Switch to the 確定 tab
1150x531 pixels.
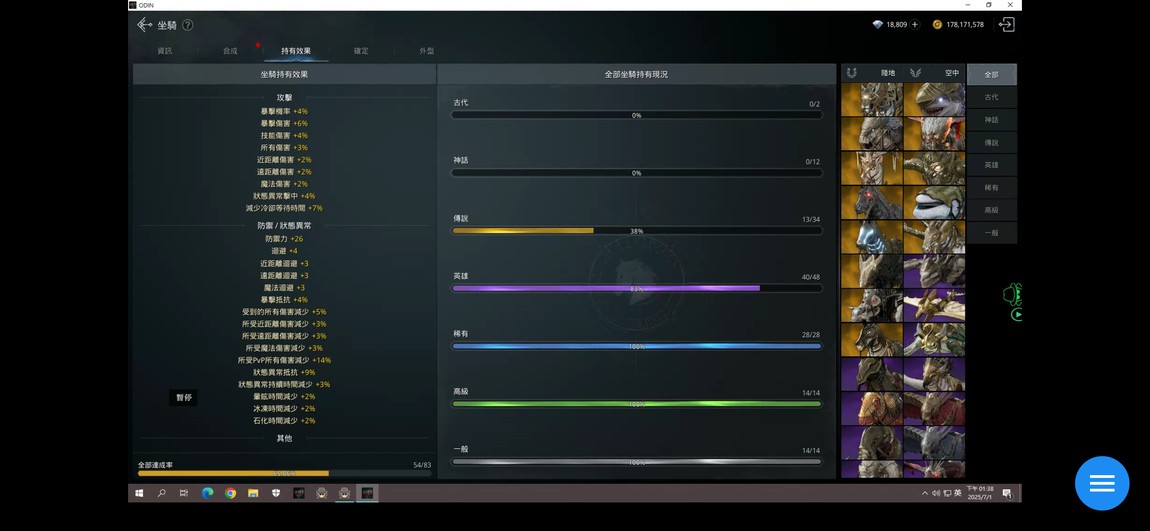pos(361,51)
